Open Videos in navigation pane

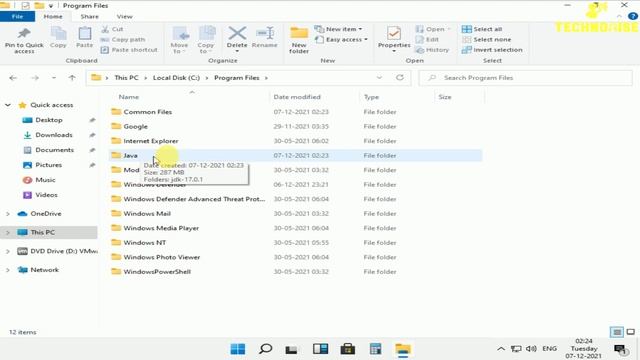coord(46,195)
